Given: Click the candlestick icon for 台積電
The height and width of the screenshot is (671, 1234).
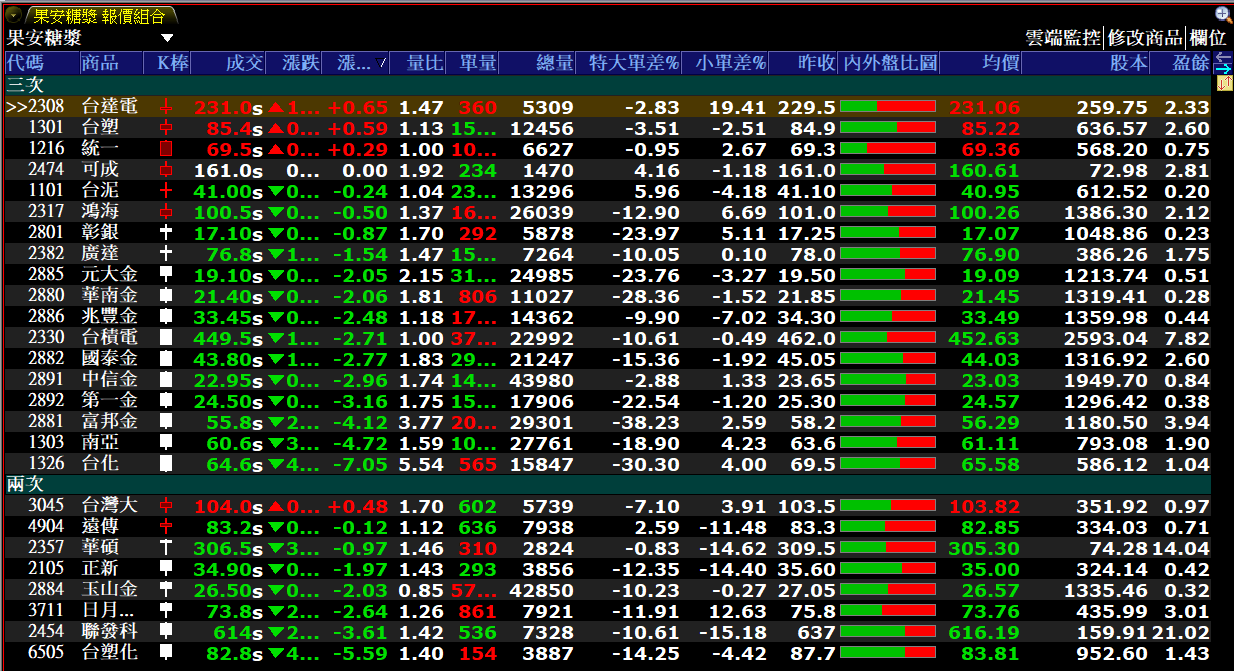Looking at the screenshot, I should tap(166, 338).
